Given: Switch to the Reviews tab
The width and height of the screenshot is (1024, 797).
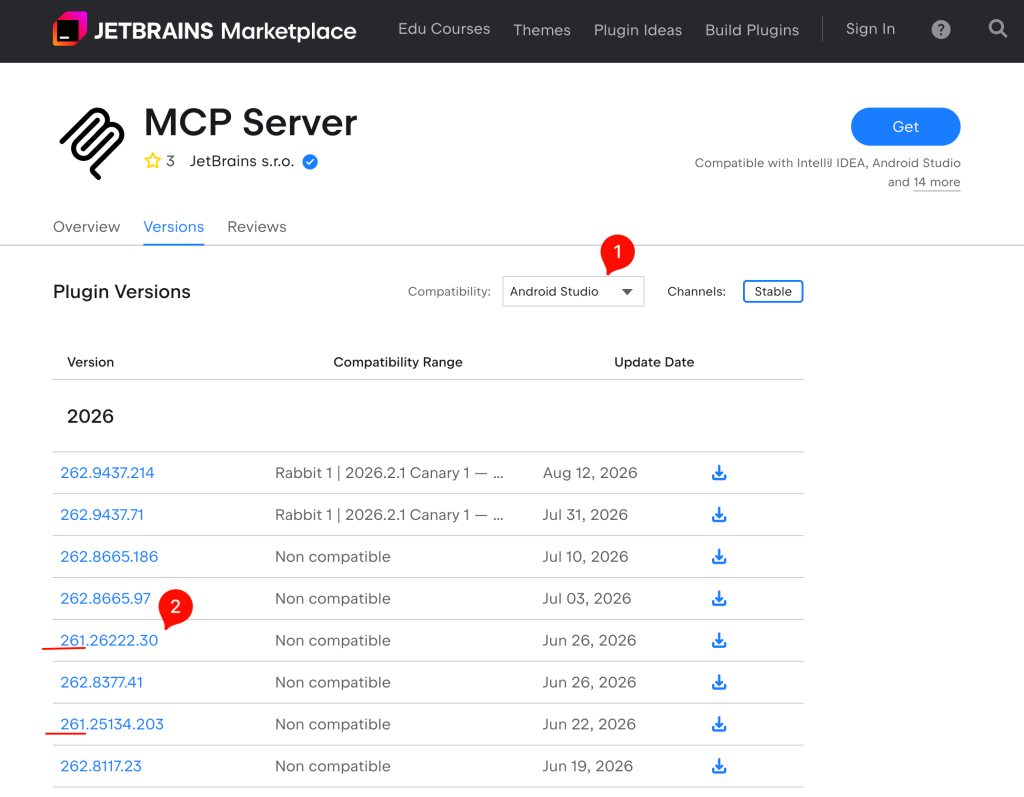Looking at the screenshot, I should click(257, 227).
